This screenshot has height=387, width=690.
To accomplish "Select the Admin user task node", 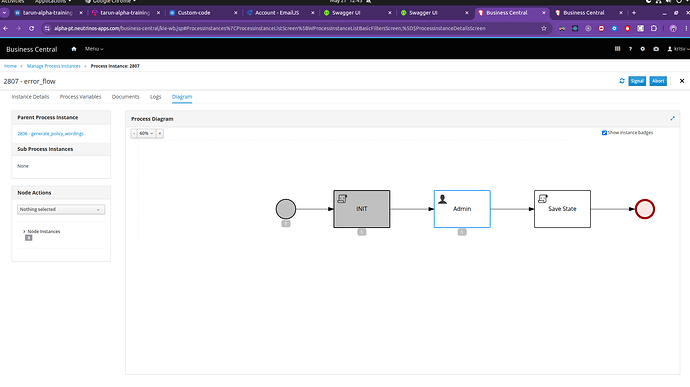I will point(462,209).
